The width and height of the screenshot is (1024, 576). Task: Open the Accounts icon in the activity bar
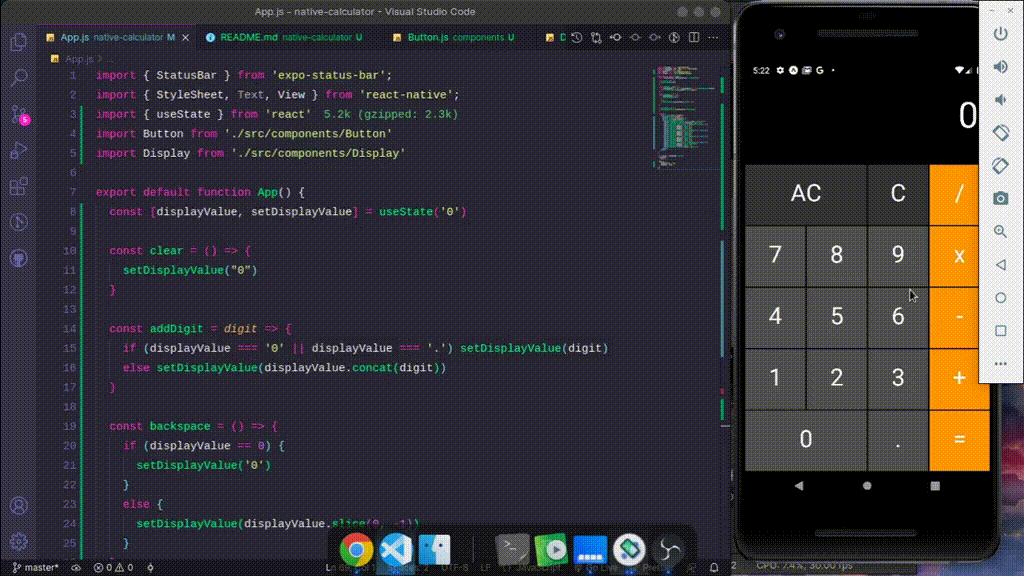(18, 505)
